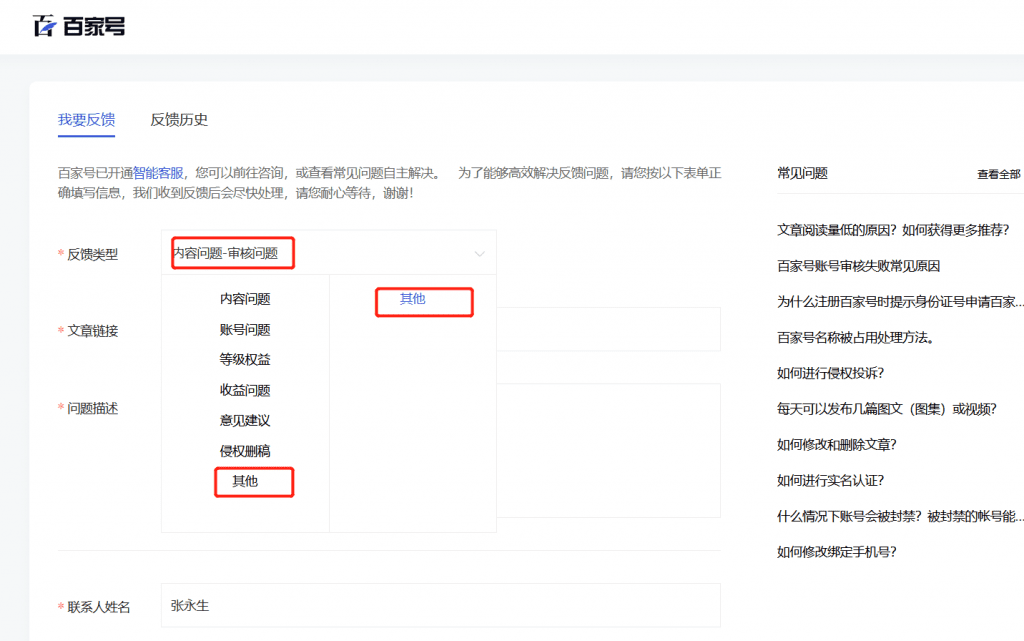Image resolution: width=1024 pixels, height=641 pixels.
Task: Select 侵权删稿 from the list
Action: pyautogui.click(x=245, y=451)
